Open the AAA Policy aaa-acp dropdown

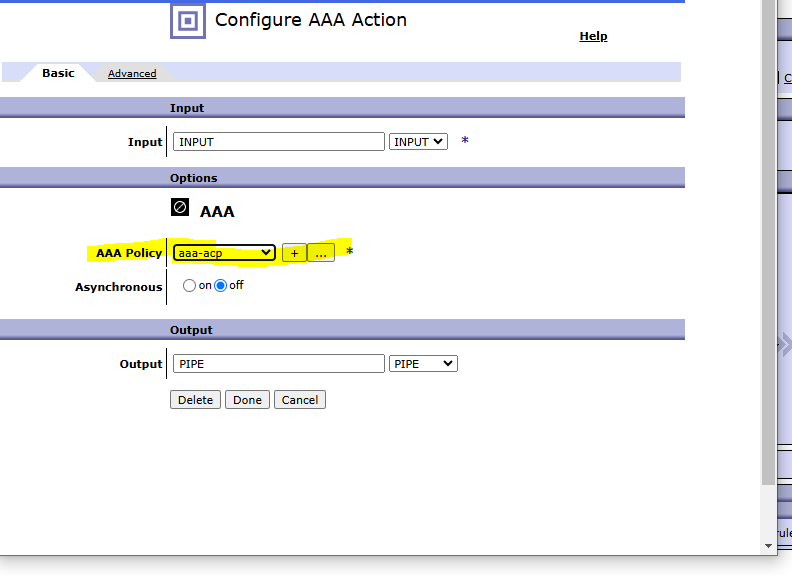click(x=224, y=253)
